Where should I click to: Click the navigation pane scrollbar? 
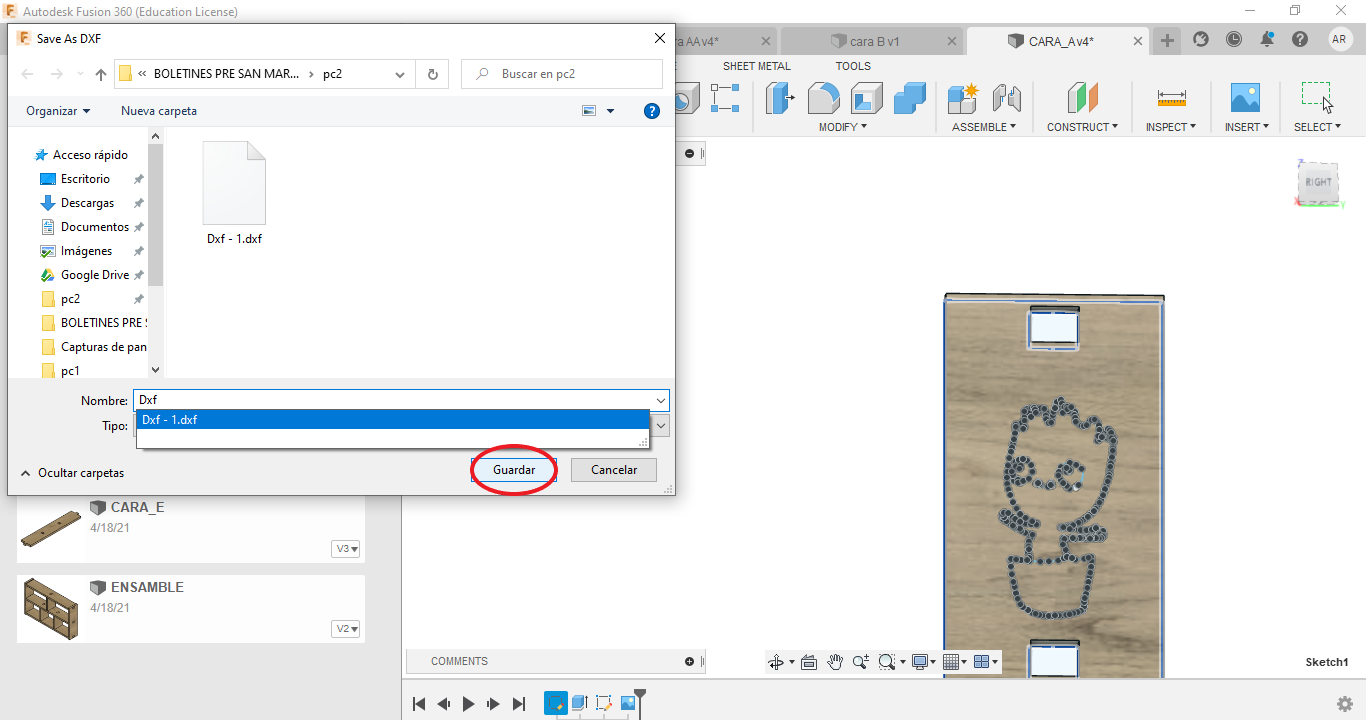click(x=155, y=215)
